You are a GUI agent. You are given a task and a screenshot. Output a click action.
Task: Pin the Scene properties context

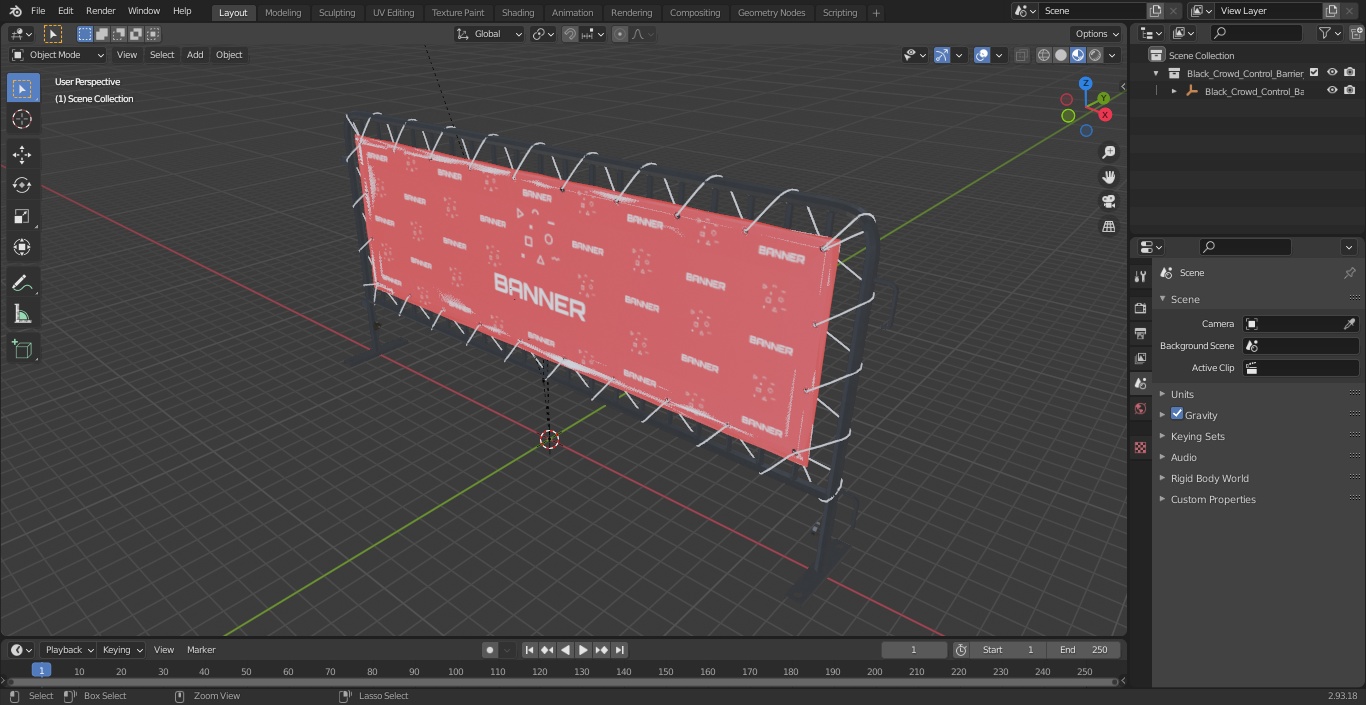pyautogui.click(x=1349, y=273)
